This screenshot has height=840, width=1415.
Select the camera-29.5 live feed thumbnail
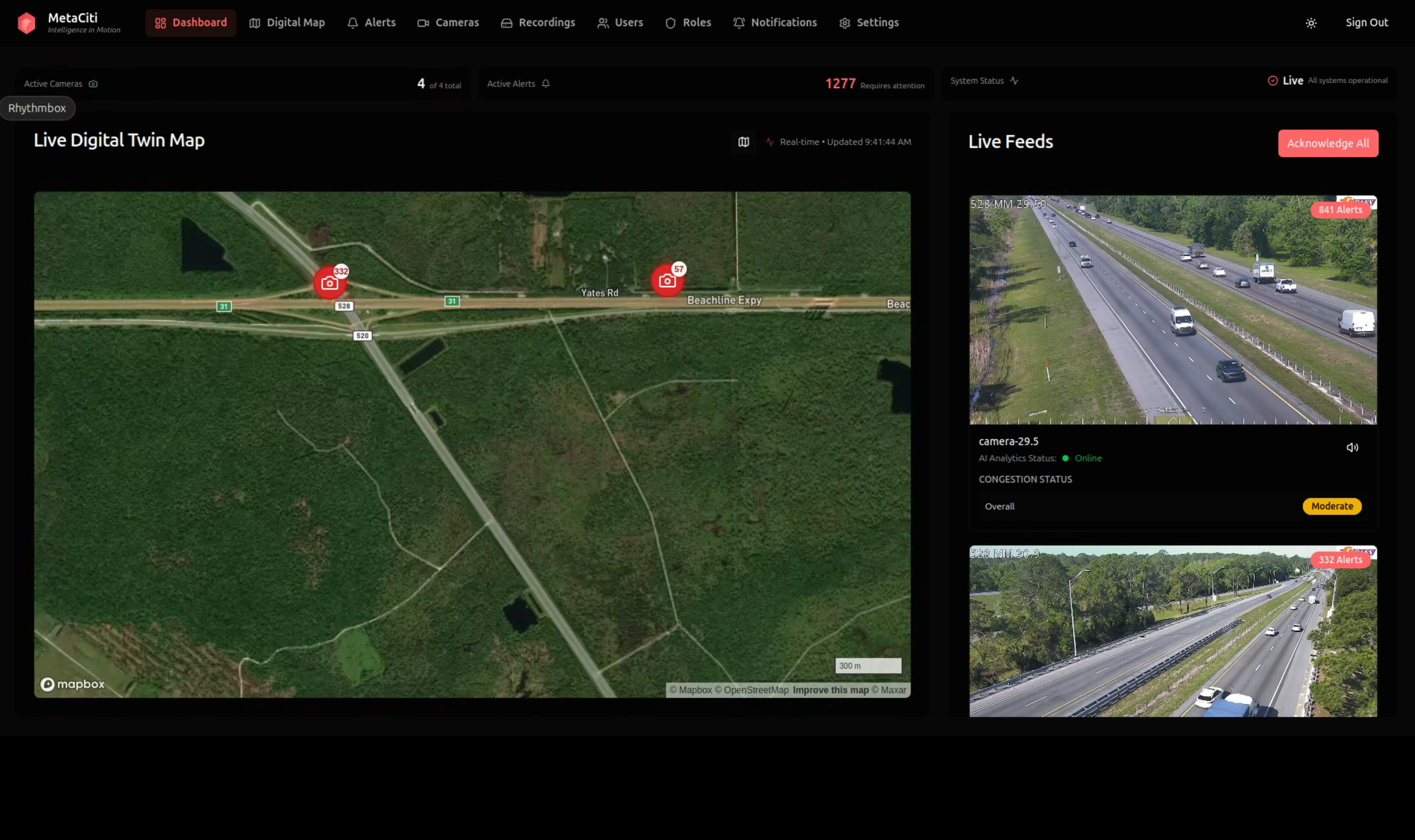click(1173, 310)
